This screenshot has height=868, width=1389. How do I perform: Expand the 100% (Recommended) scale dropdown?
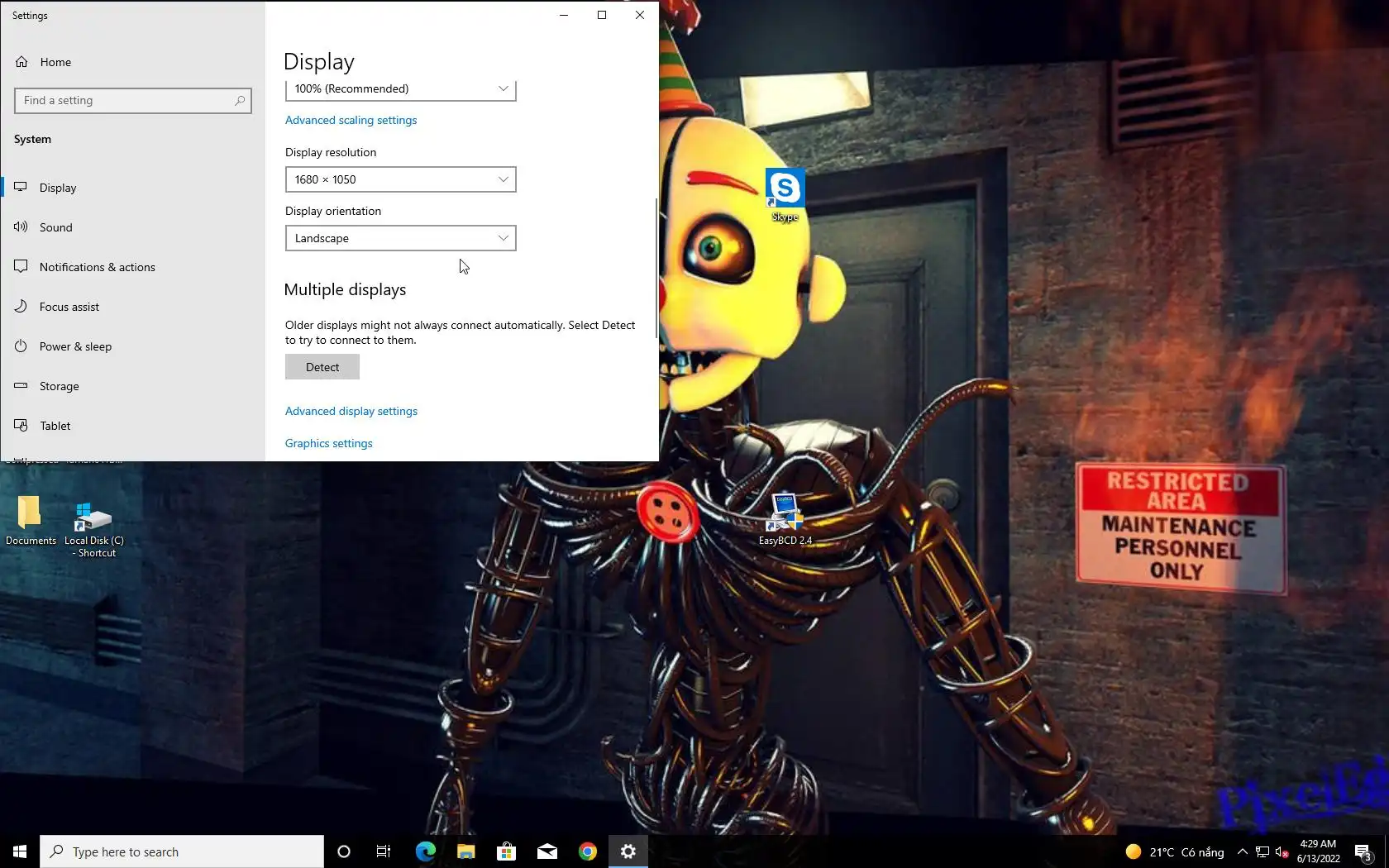tap(401, 89)
